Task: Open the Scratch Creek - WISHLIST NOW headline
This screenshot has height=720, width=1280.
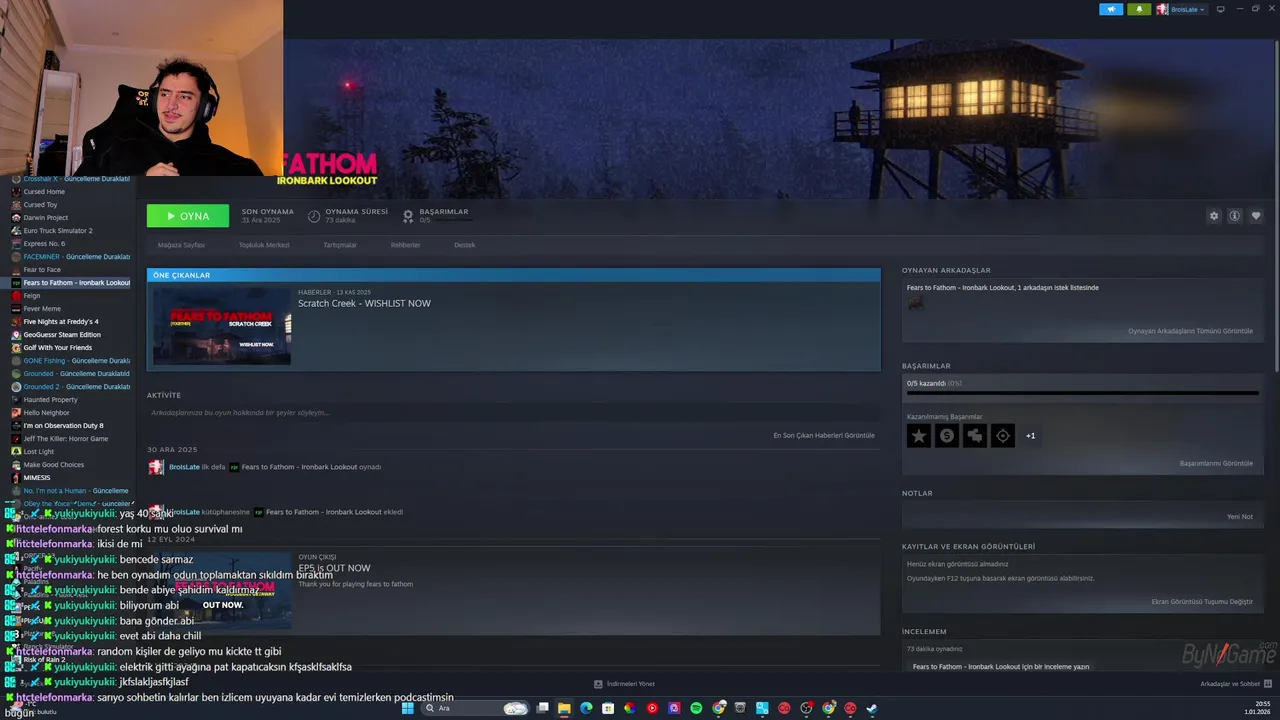Action: pyautogui.click(x=364, y=303)
